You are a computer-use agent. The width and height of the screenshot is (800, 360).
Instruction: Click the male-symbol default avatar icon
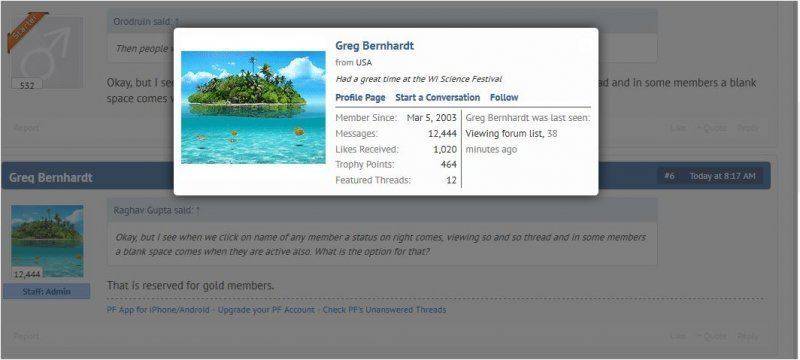[47, 53]
